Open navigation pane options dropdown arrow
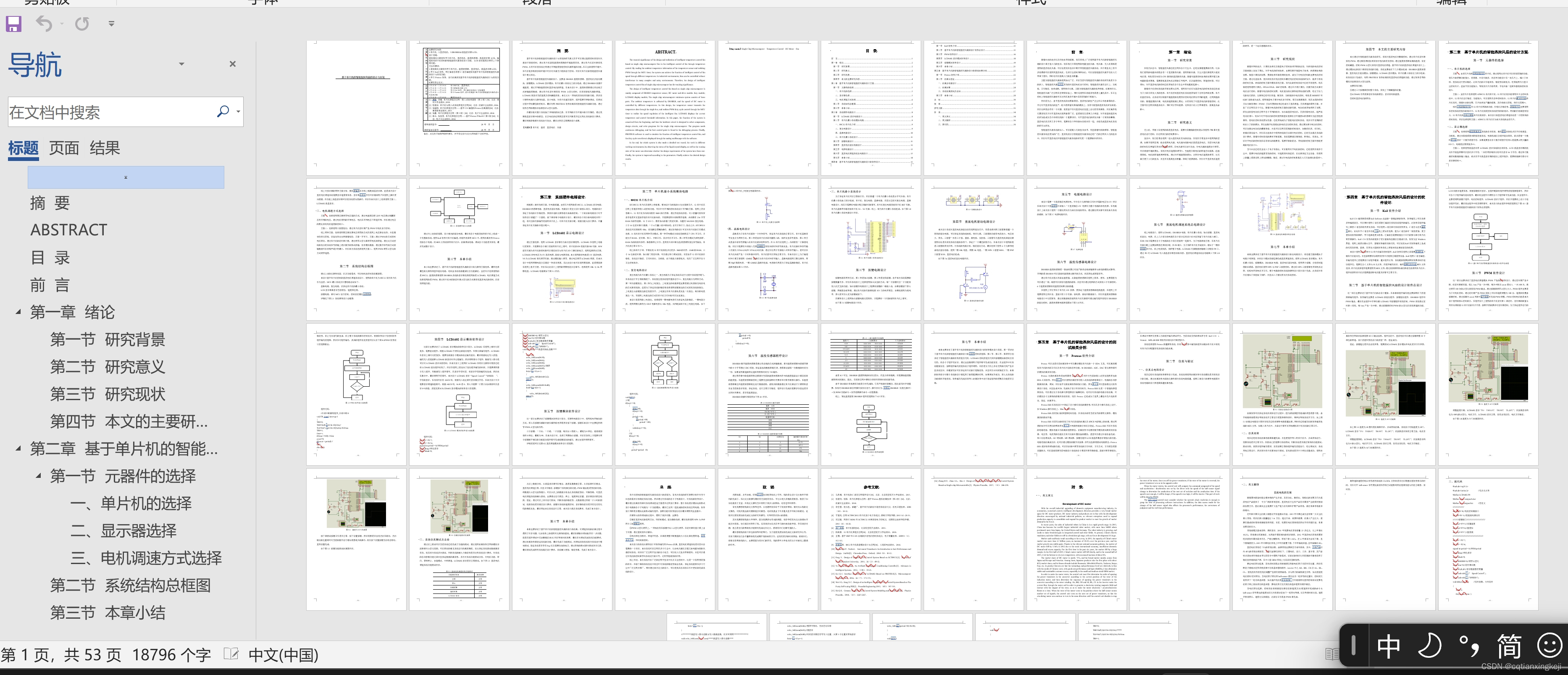The height and width of the screenshot is (675, 1568). point(181,64)
